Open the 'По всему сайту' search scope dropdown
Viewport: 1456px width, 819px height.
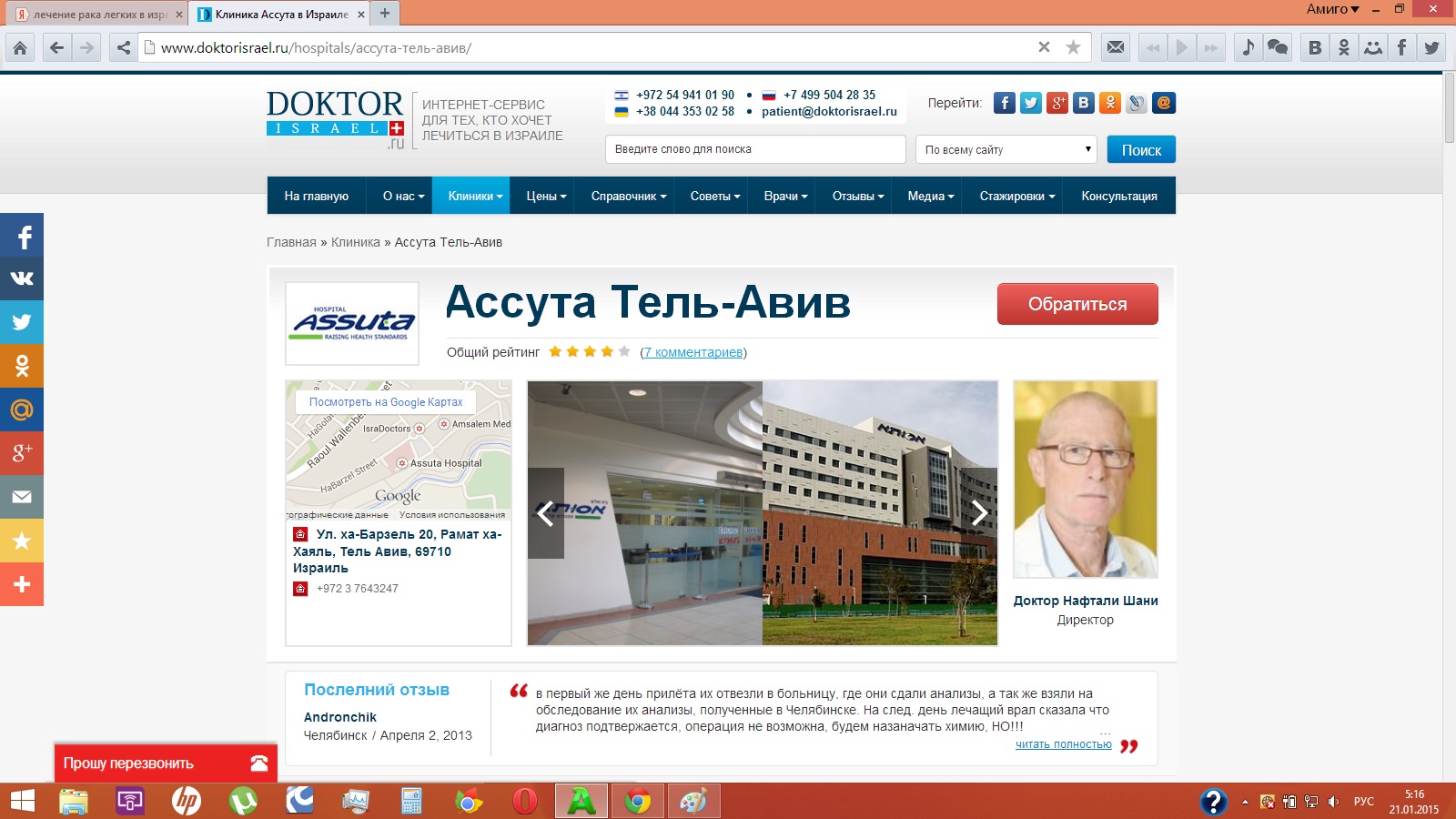(1006, 149)
